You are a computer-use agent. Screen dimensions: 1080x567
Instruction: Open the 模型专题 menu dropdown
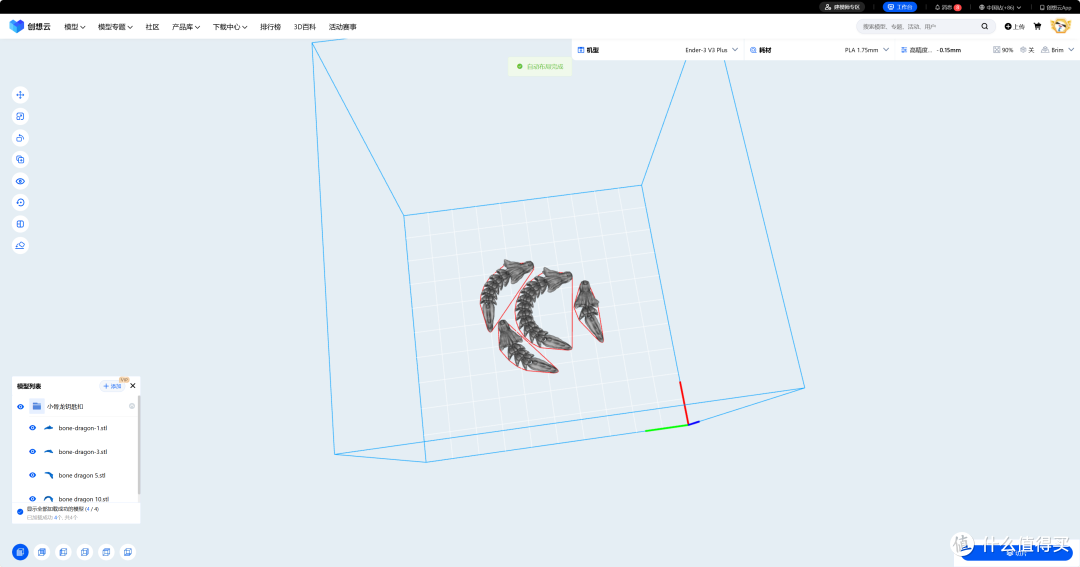pyautogui.click(x=115, y=27)
